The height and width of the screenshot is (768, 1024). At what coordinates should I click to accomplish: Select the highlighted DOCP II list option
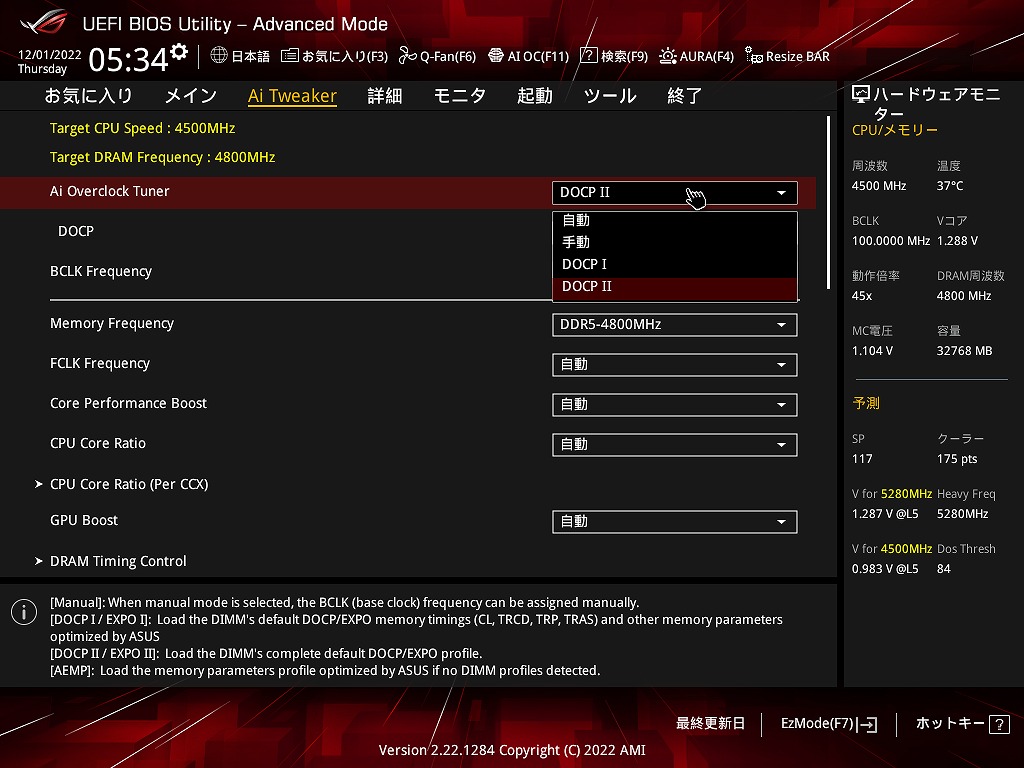point(675,287)
